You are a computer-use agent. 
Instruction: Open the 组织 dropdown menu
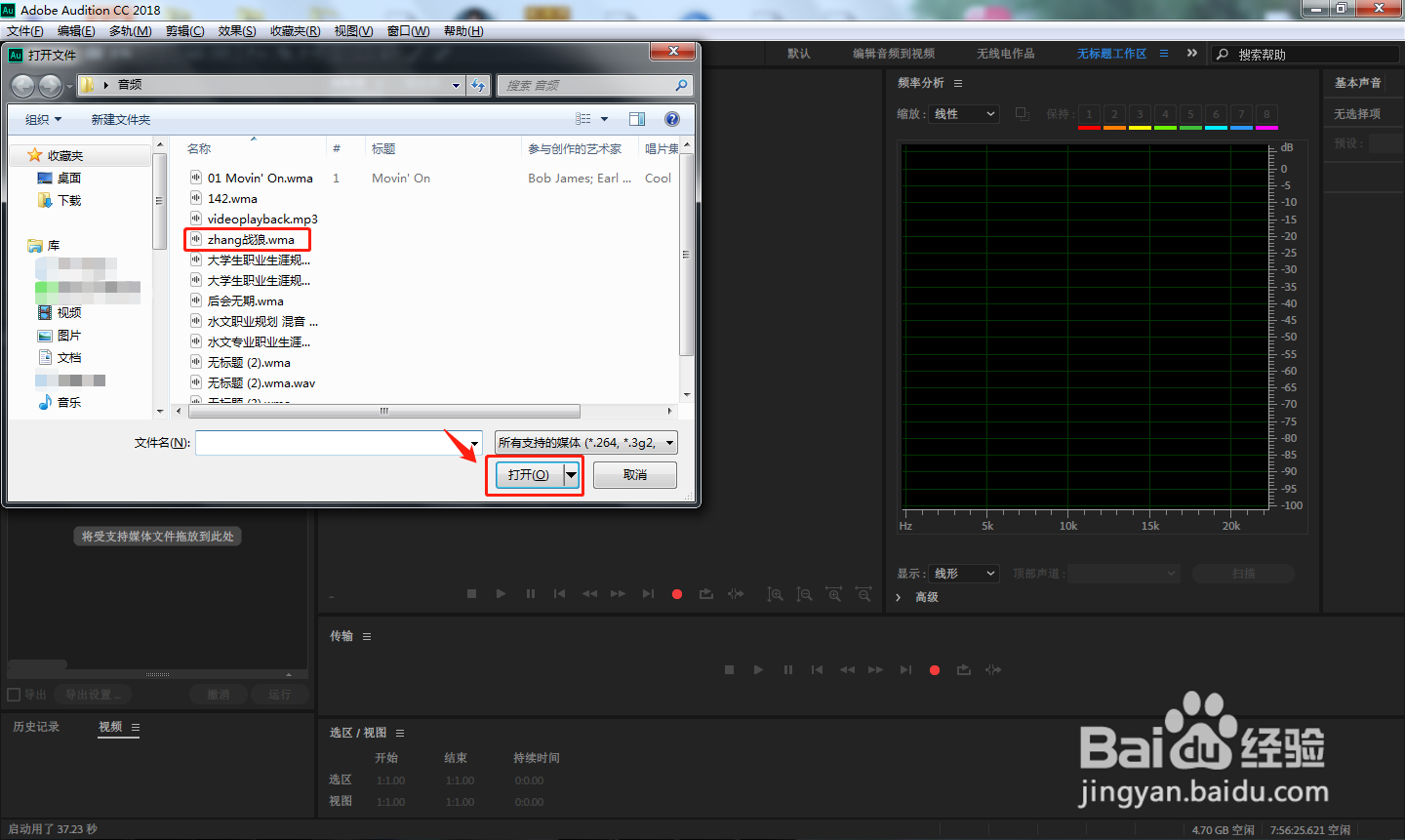(x=43, y=119)
